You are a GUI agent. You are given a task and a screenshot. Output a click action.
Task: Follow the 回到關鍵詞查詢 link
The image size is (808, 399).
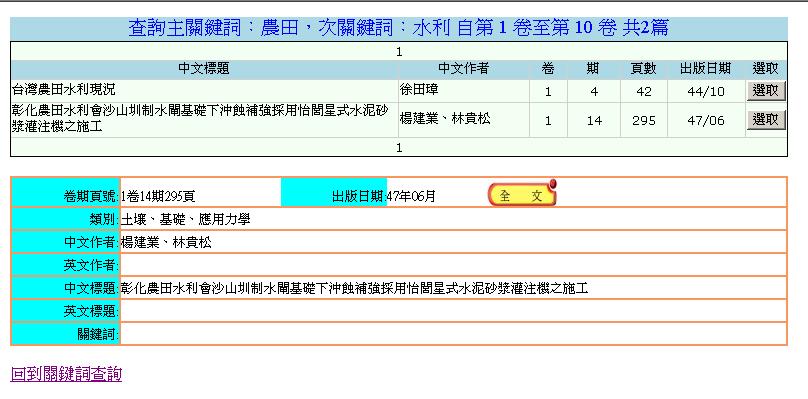66,374
